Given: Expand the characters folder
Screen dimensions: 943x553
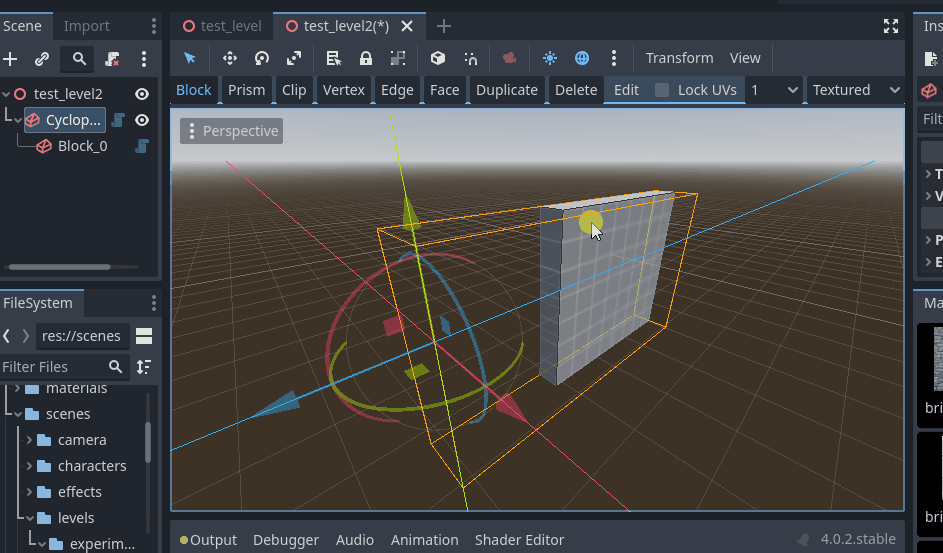Looking at the screenshot, I should pos(29,466).
